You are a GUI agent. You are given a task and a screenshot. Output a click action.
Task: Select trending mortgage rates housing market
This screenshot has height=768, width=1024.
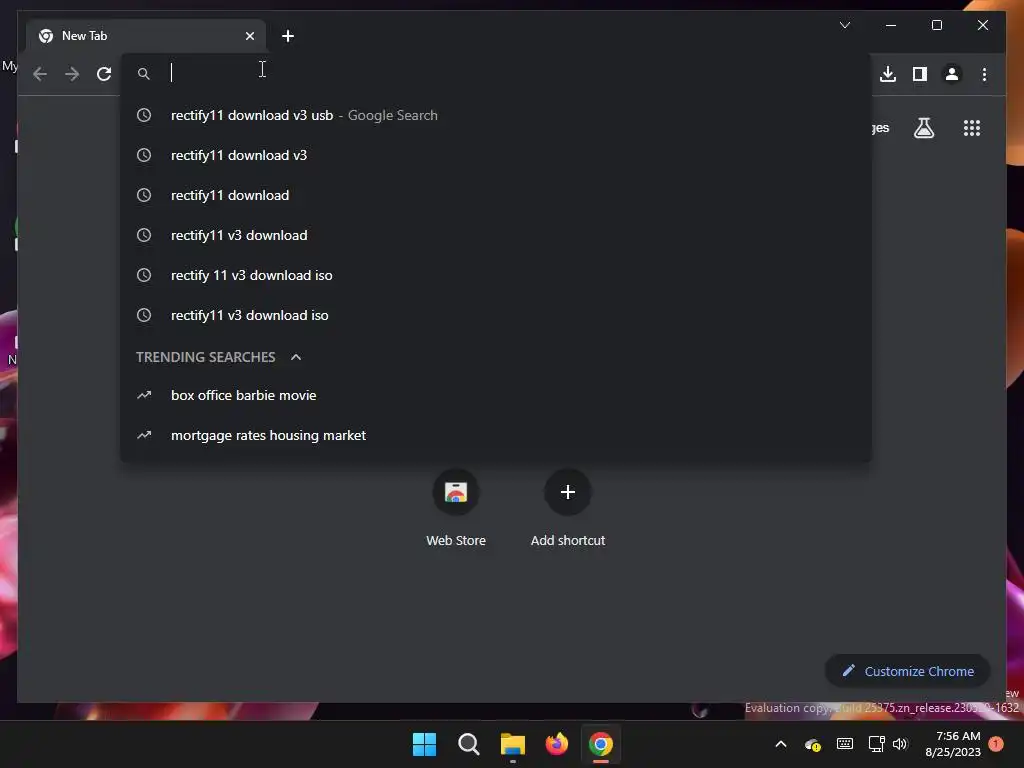[496, 435]
